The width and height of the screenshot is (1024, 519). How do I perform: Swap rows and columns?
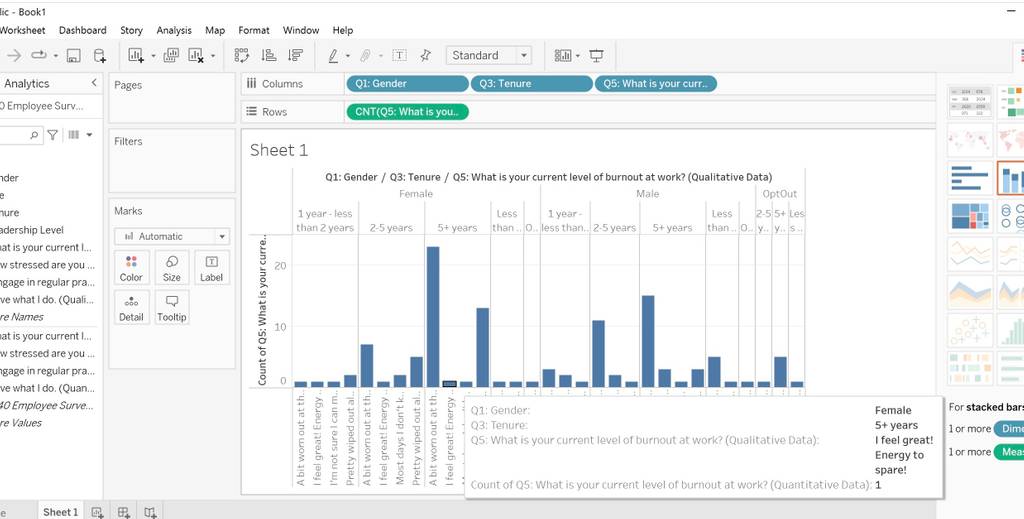pos(242,55)
